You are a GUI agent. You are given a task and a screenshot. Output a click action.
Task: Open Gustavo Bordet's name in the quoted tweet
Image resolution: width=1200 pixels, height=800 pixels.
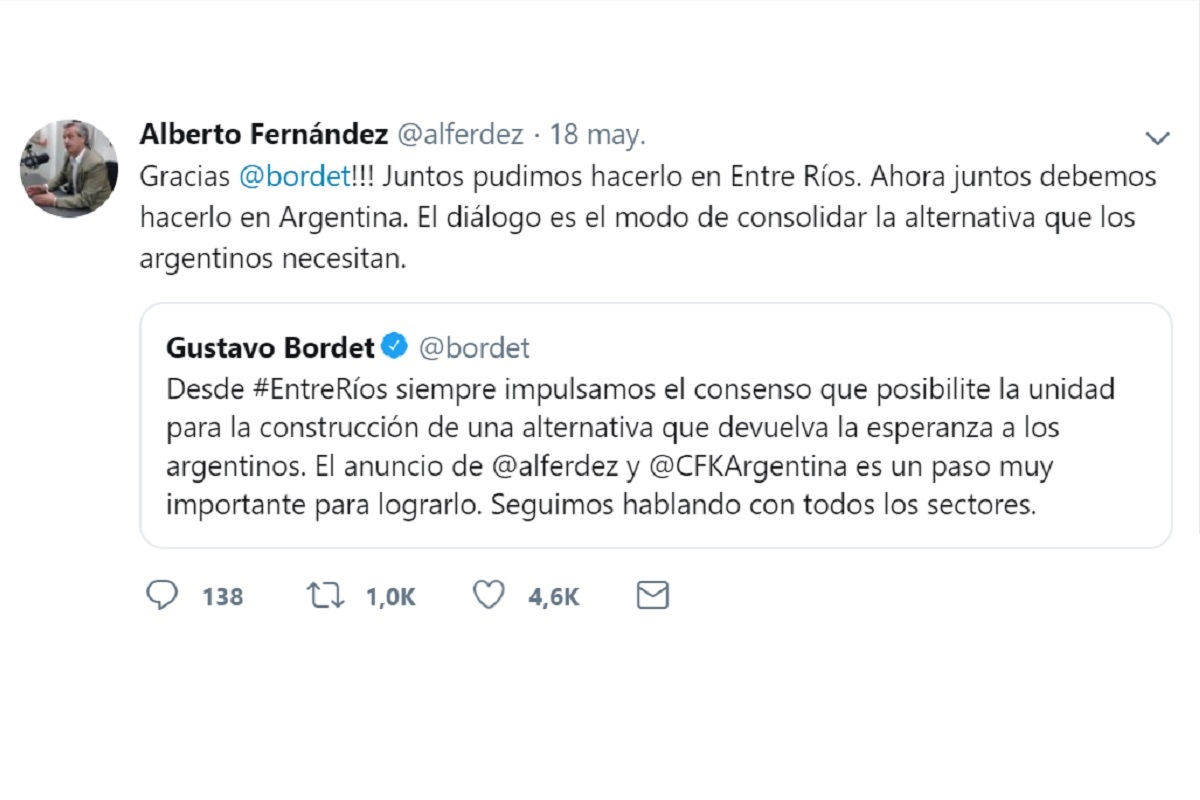[270, 347]
